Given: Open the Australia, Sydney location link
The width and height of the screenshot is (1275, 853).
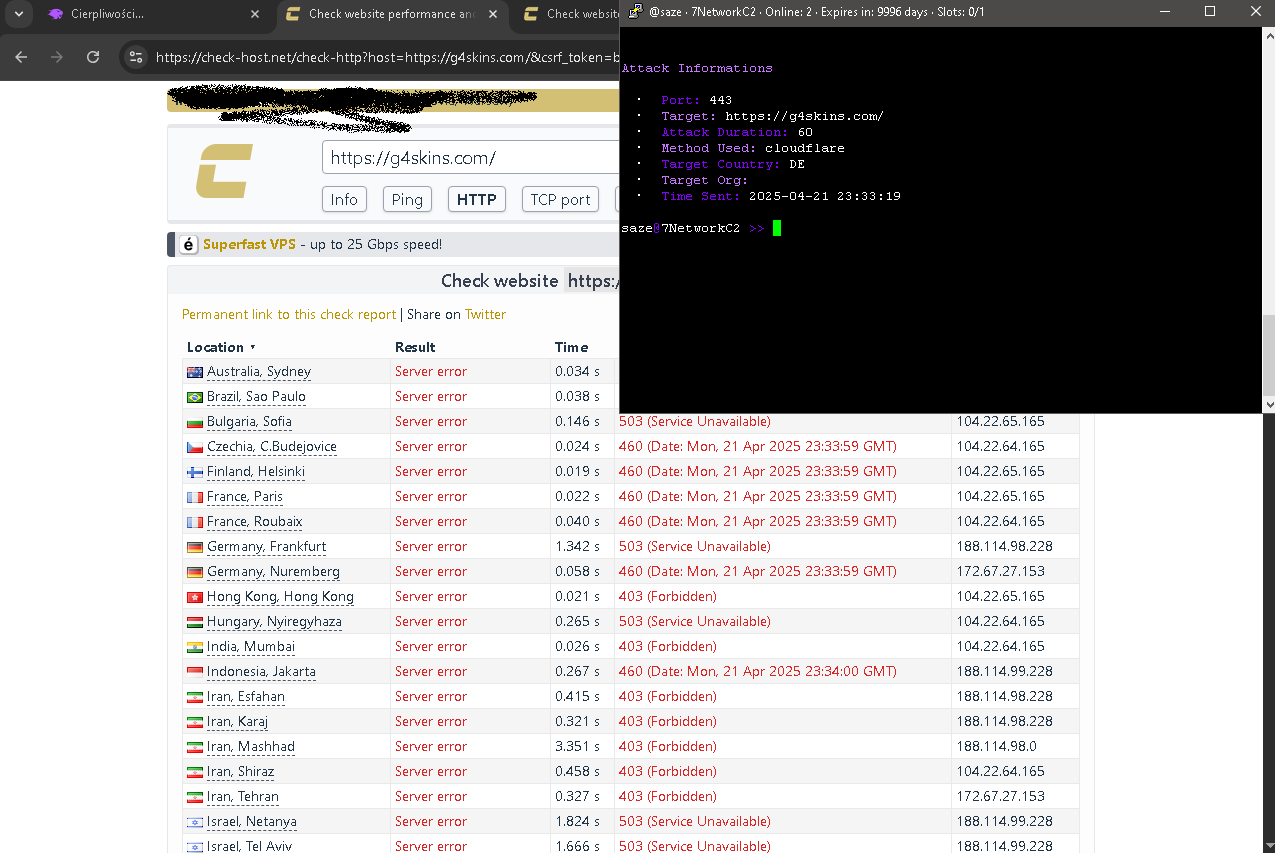Looking at the screenshot, I should click(259, 371).
